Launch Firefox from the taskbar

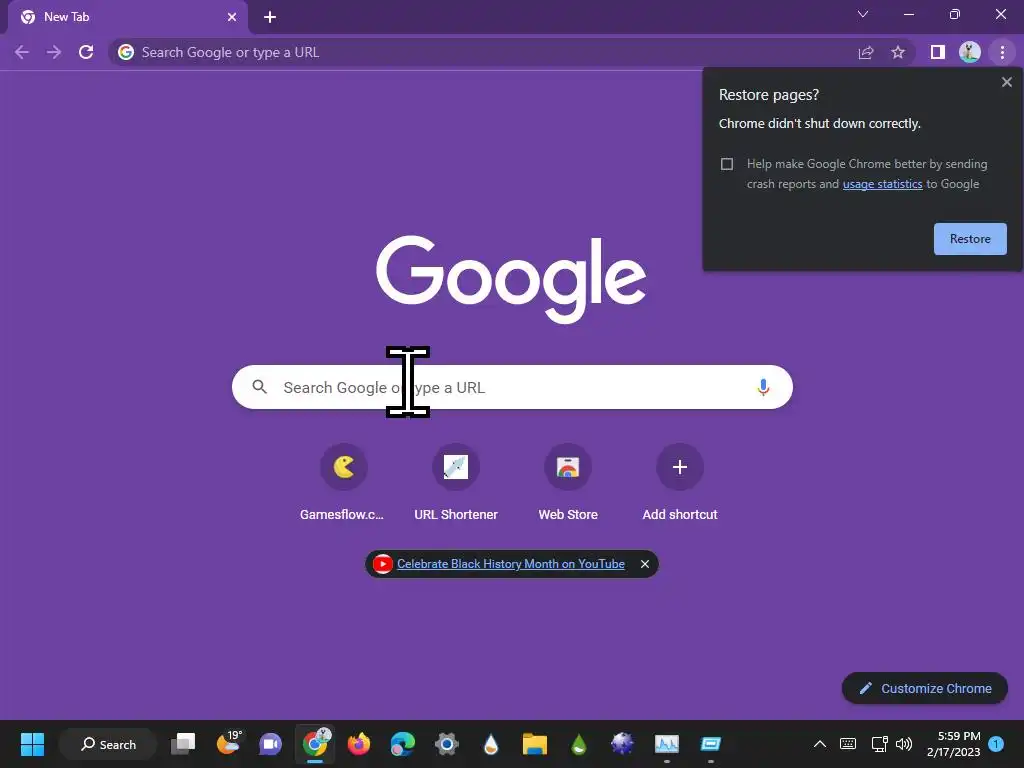click(x=359, y=744)
